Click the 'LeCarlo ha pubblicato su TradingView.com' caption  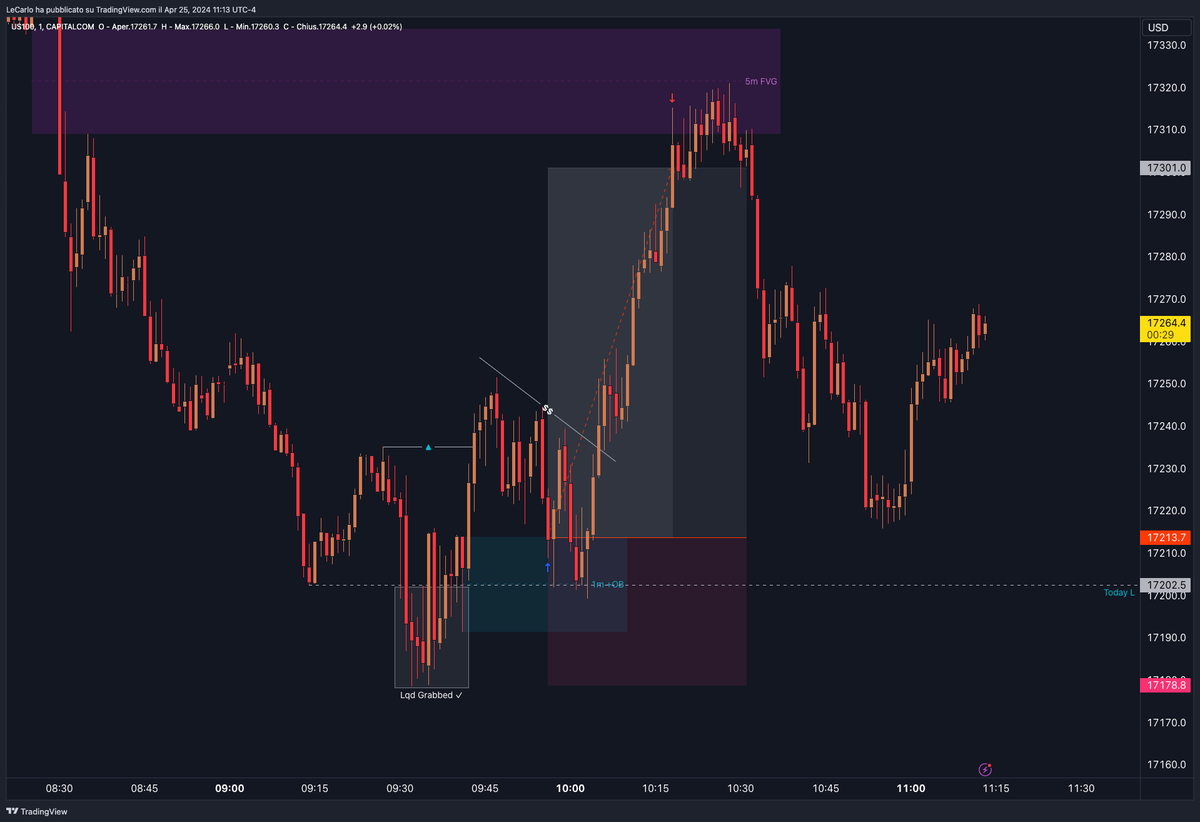pyautogui.click(x=80, y=10)
